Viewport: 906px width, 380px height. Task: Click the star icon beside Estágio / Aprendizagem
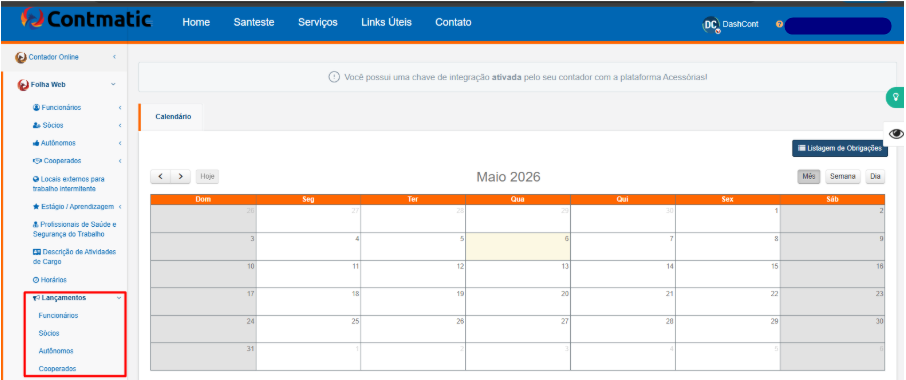[x=36, y=206]
